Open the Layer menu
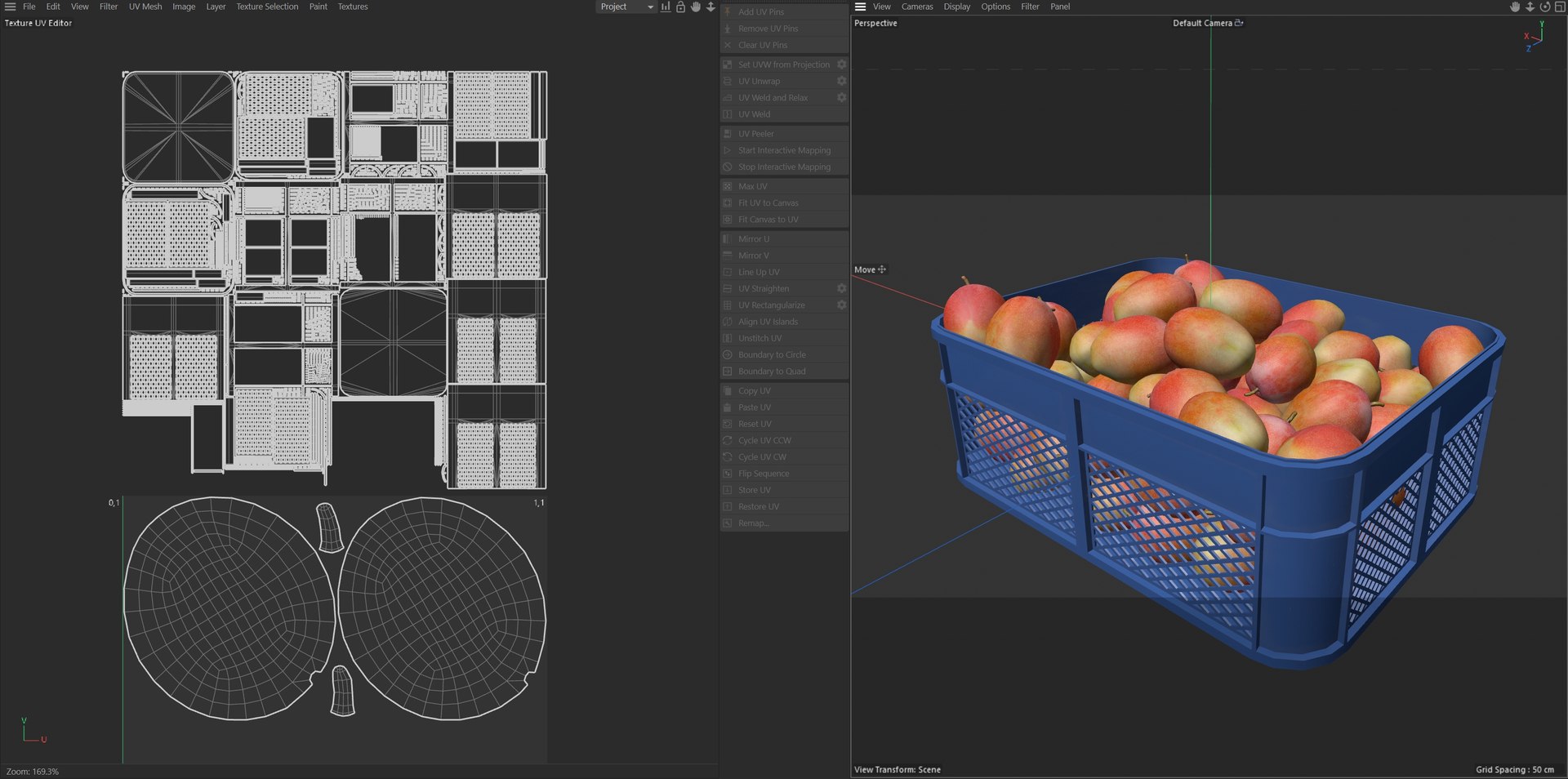Image resolution: width=1568 pixels, height=779 pixels. 216,7
